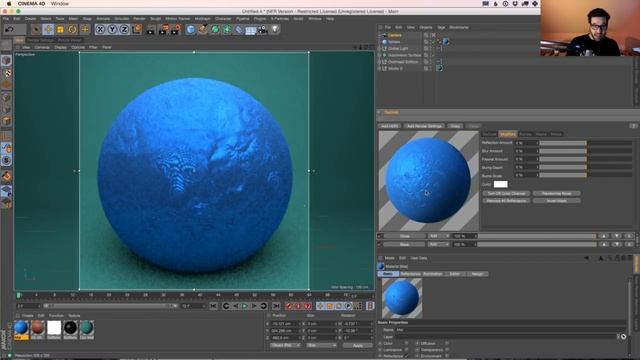Go to start of animation

[213, 306]
